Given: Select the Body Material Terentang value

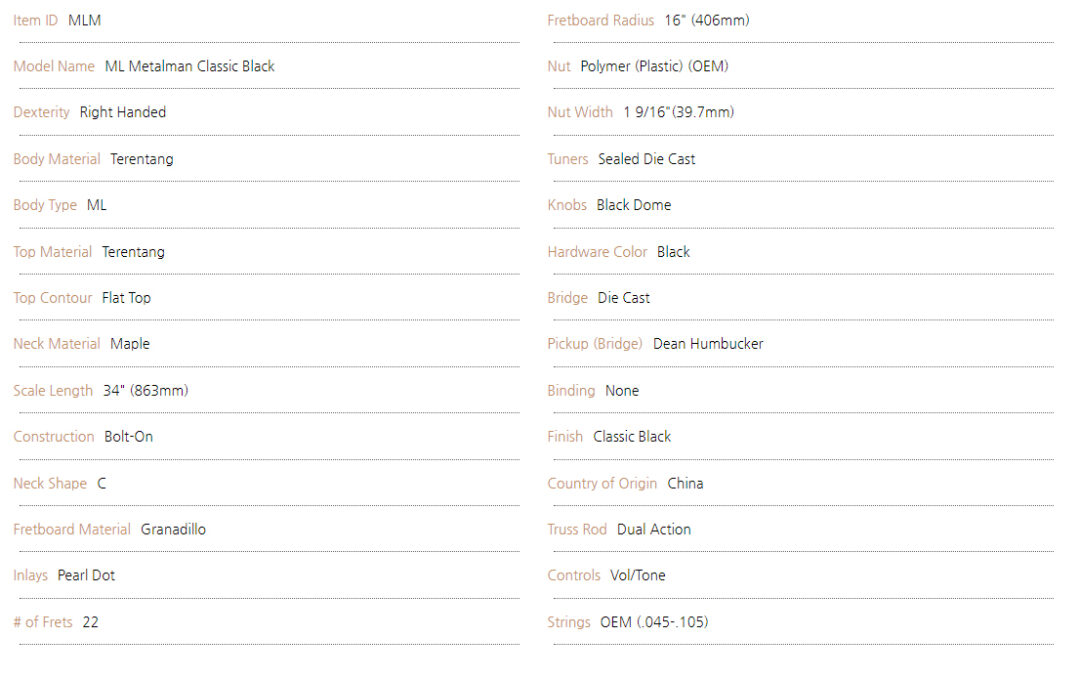Looking at the screenshot, I should coord(142,159).
